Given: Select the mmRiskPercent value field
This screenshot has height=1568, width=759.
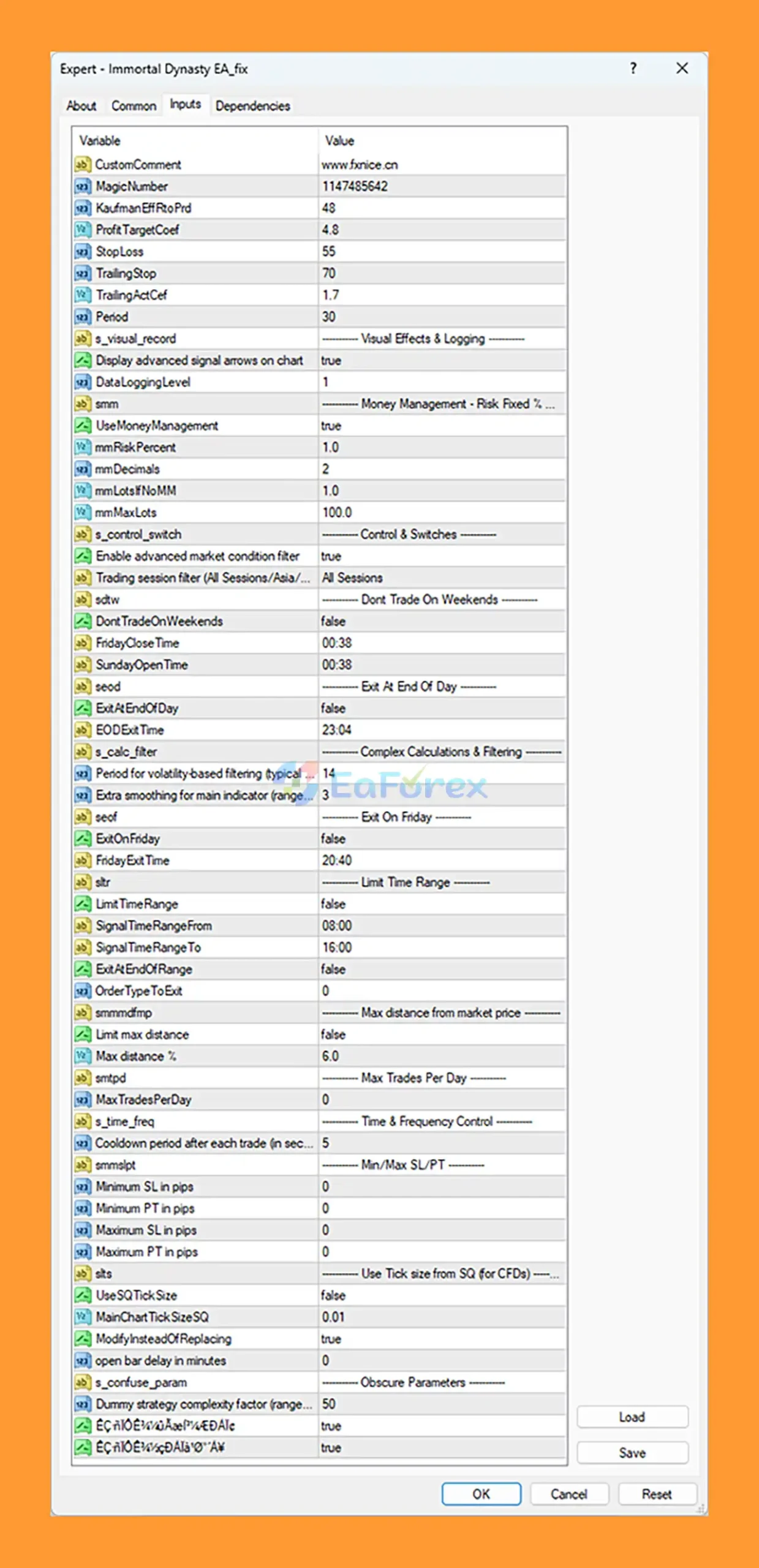Looking at the screenshot, I should pyautogui.click(x=441, y=448).
